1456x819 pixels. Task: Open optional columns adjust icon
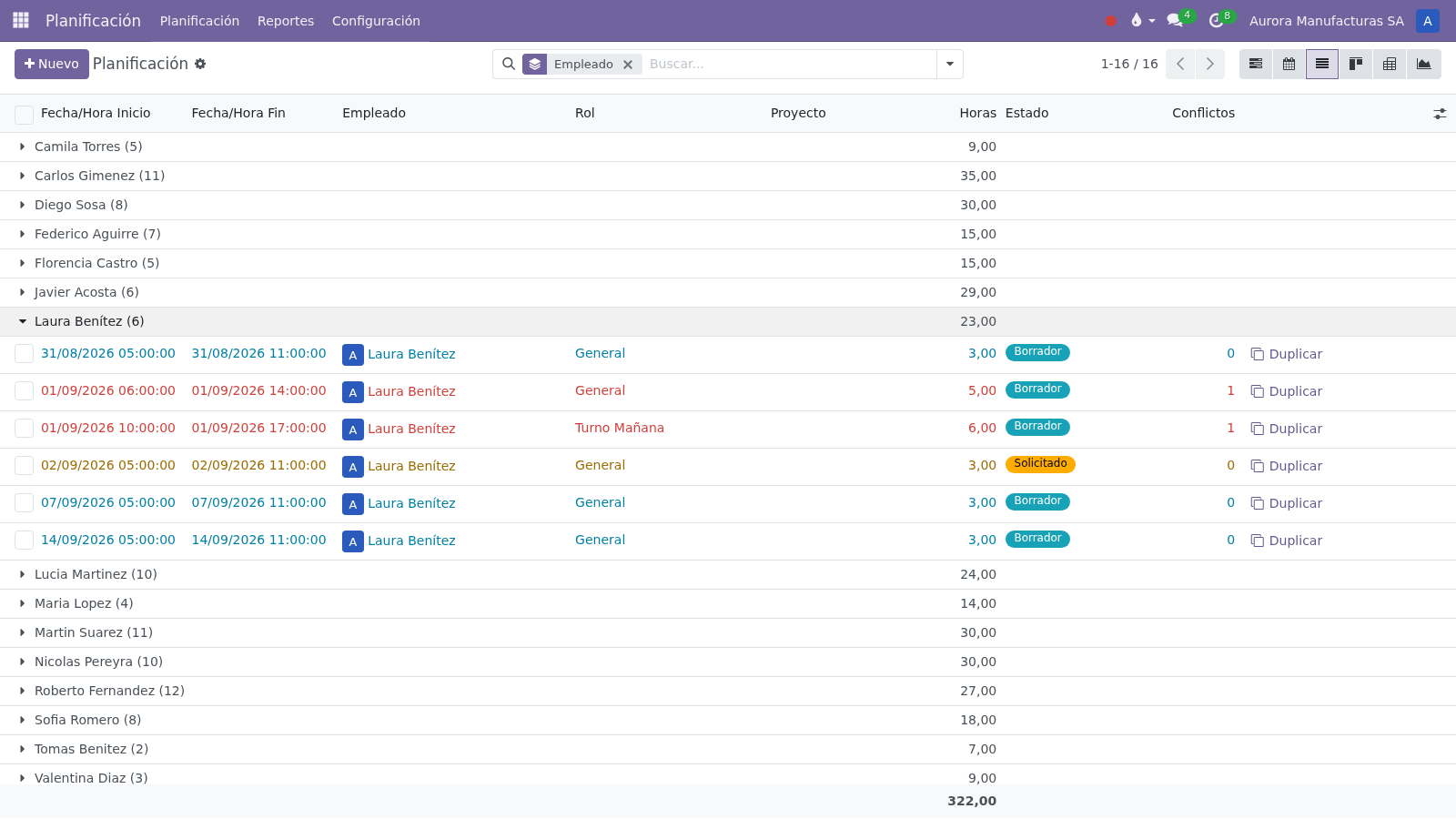point(1440,114)
